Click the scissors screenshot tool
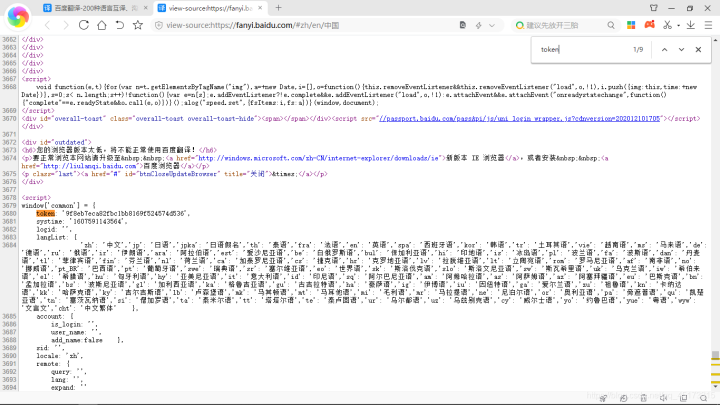Screen dimensions: 720x405 [667, 25]
